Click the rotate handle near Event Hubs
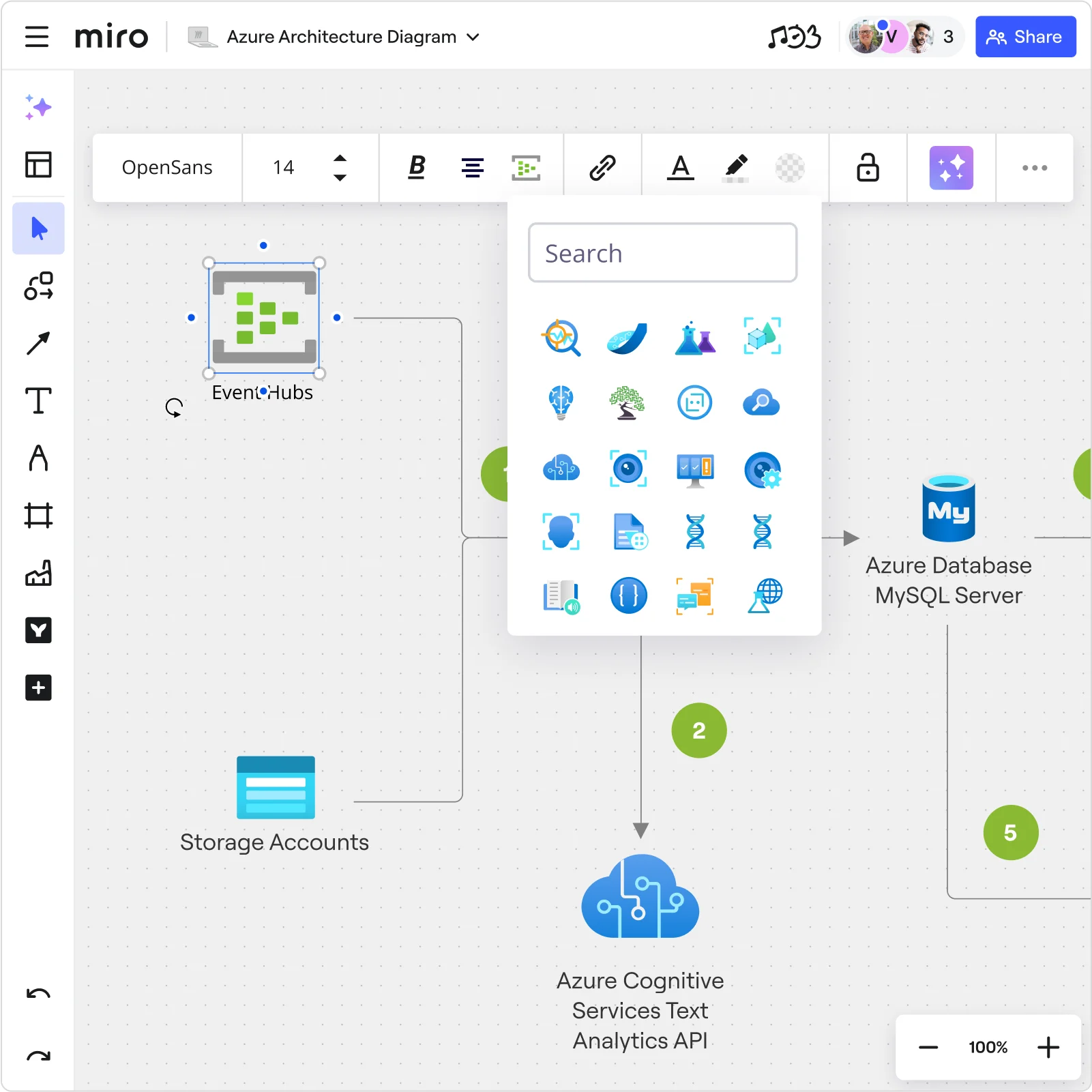The image size is (1092, 1092). point(174,408)
